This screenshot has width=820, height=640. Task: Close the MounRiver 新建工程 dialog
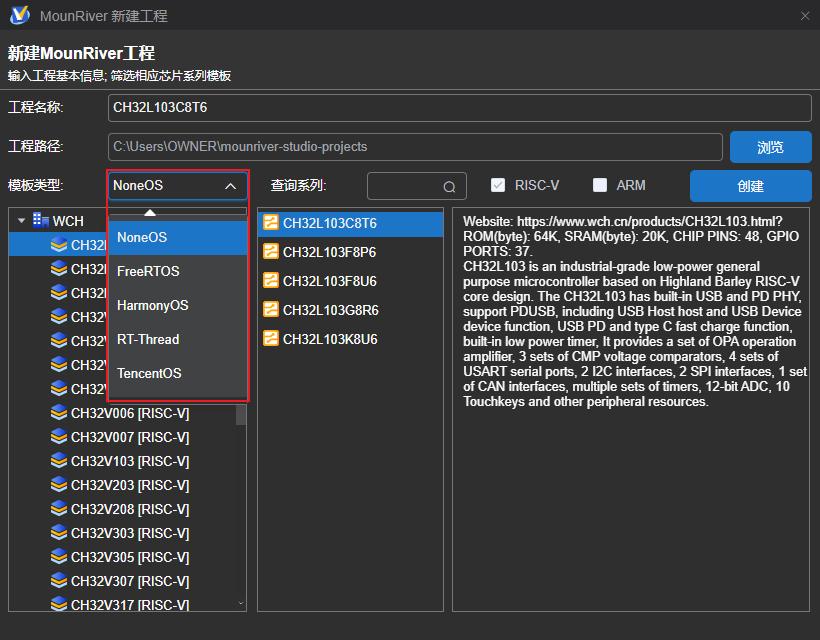[x=805, y=16]
